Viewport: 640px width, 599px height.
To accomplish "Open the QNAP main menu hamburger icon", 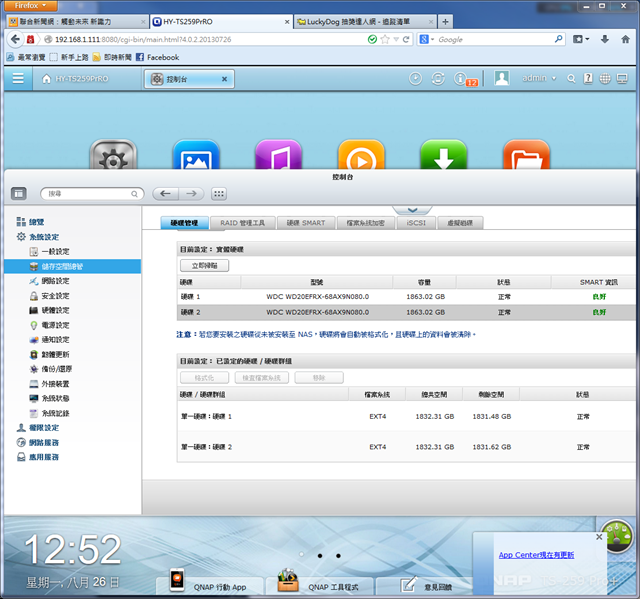I will (x=18, y=78).
